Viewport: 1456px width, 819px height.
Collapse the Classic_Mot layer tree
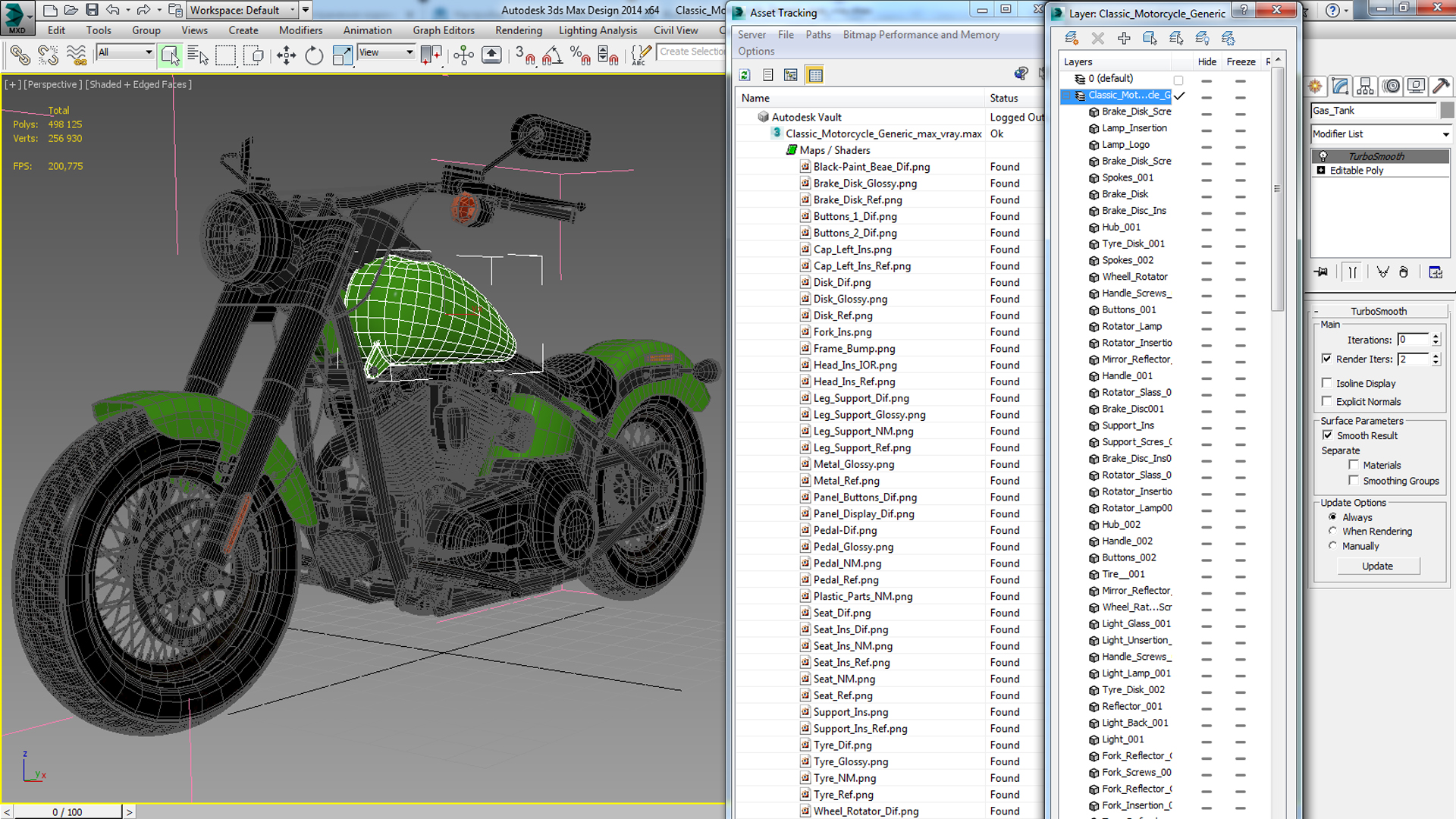click(x=1067, y=96)
